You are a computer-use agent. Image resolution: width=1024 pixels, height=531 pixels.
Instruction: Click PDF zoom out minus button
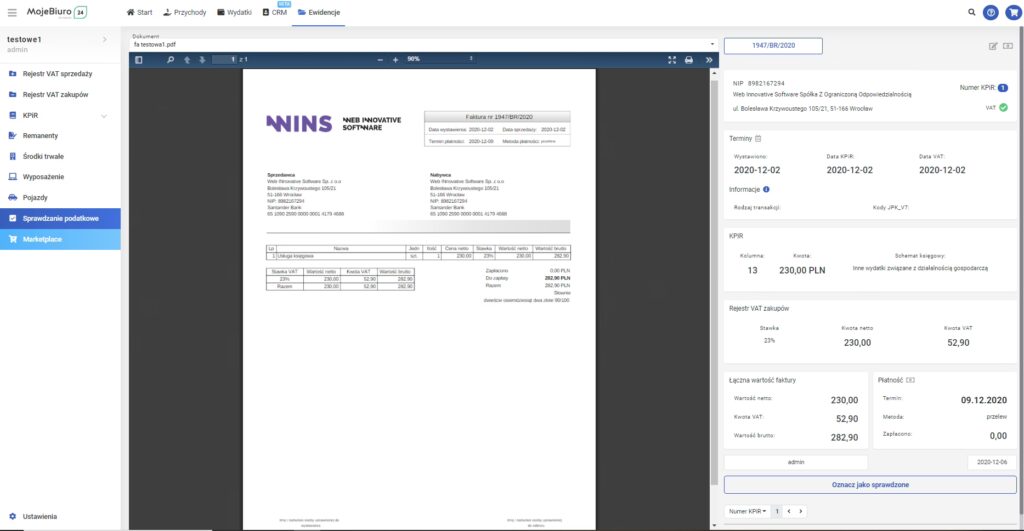[380, 60]
